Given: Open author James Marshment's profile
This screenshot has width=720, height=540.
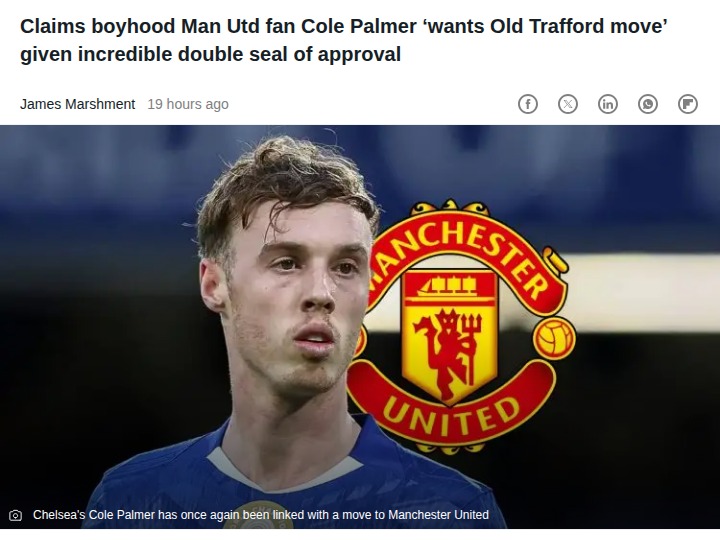Looking at the screenshot, I should pos(78,104).
